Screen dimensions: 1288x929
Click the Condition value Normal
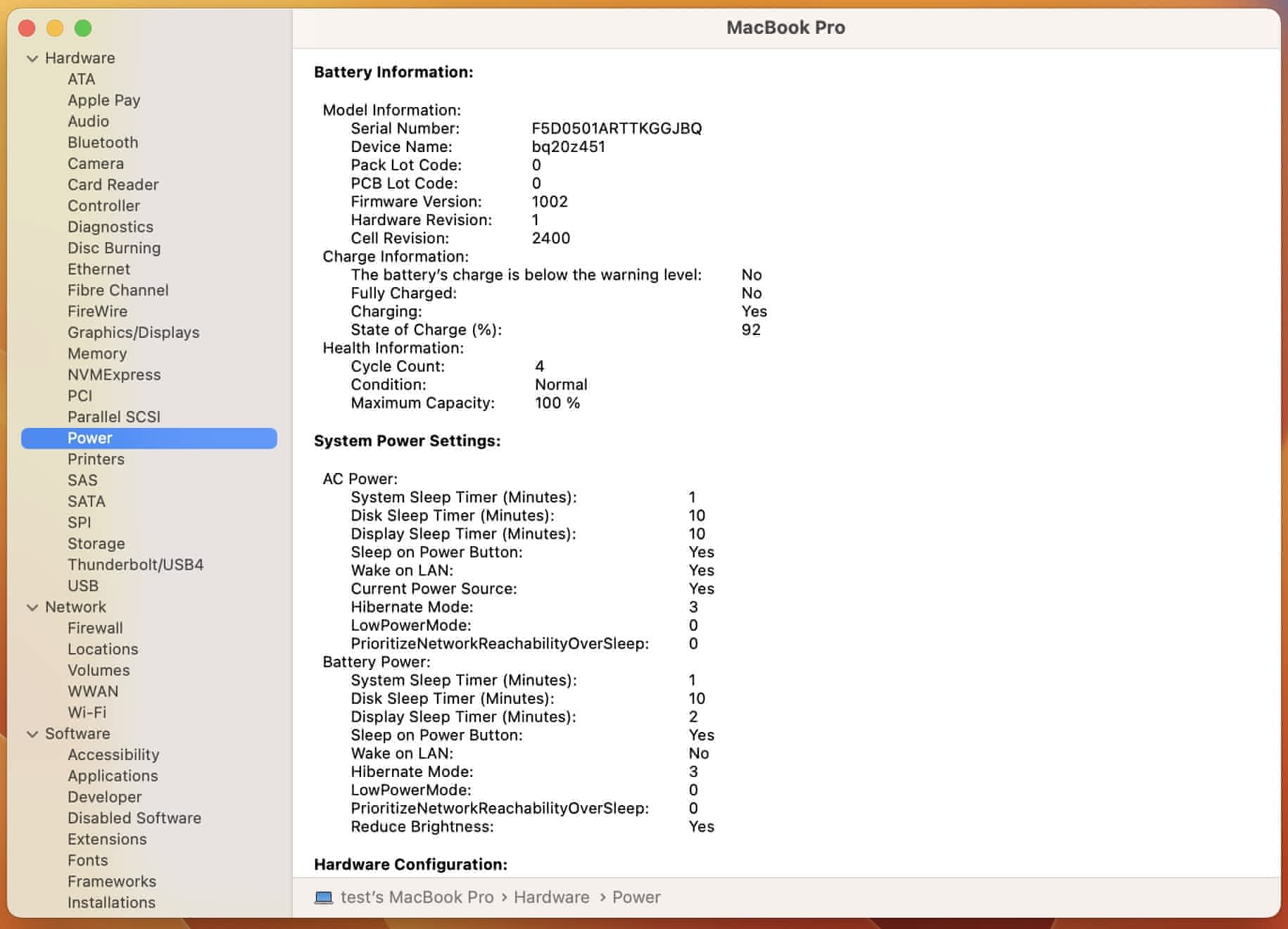pyautogui.click(x=561, y=384)
